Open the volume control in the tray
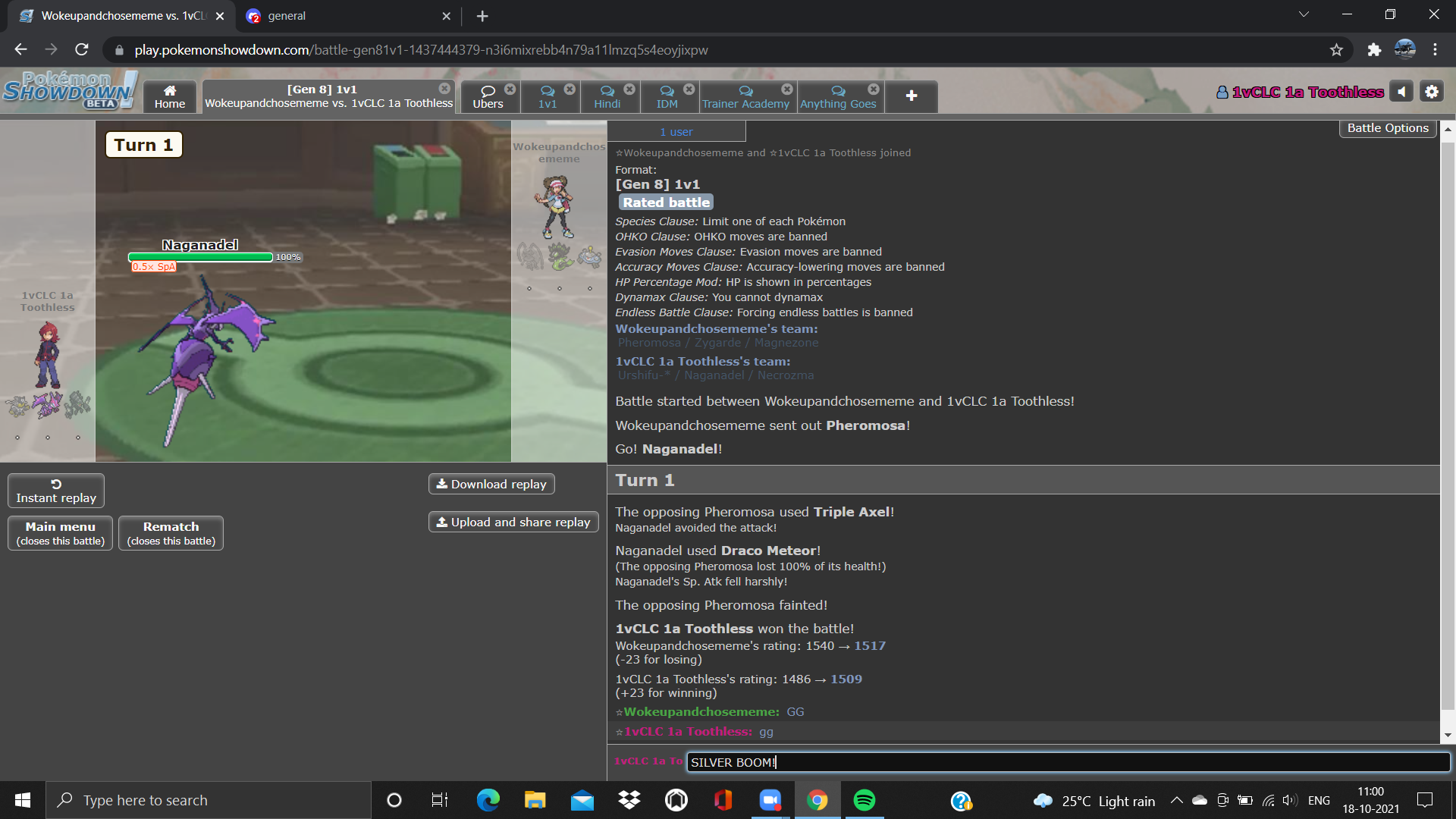 (x=1290, y=800)
